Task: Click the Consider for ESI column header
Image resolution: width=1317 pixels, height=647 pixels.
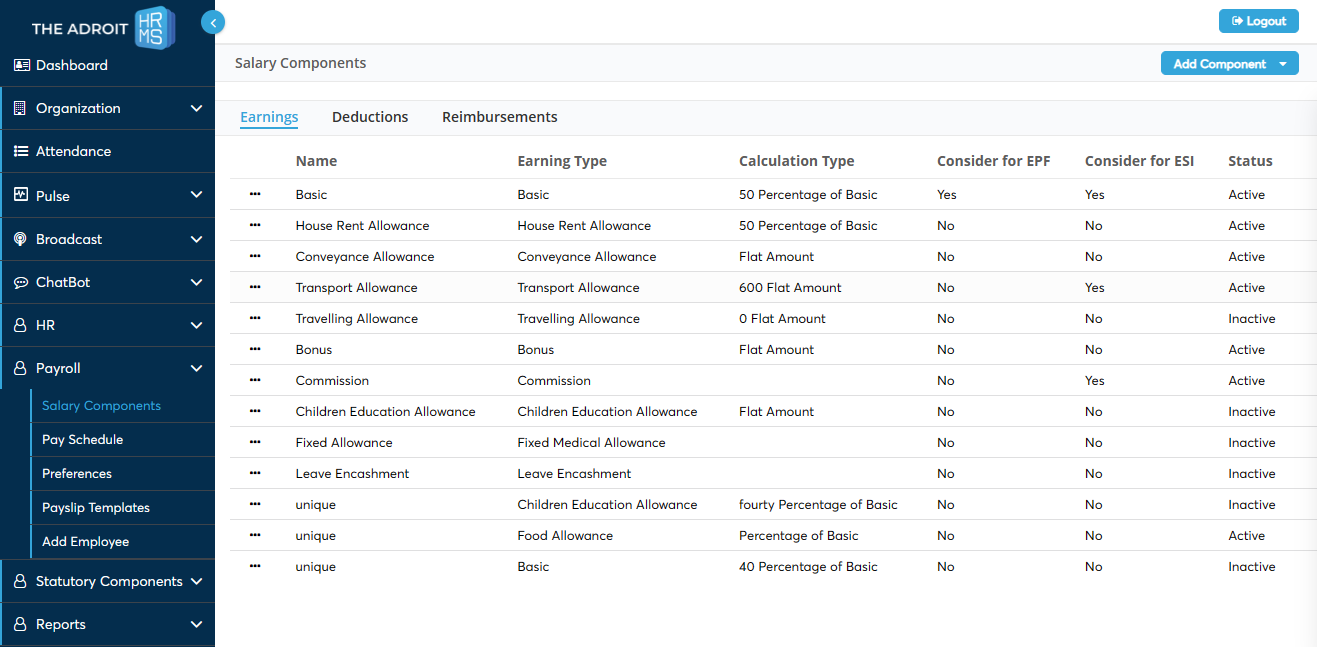Action: click(1140, 161)
